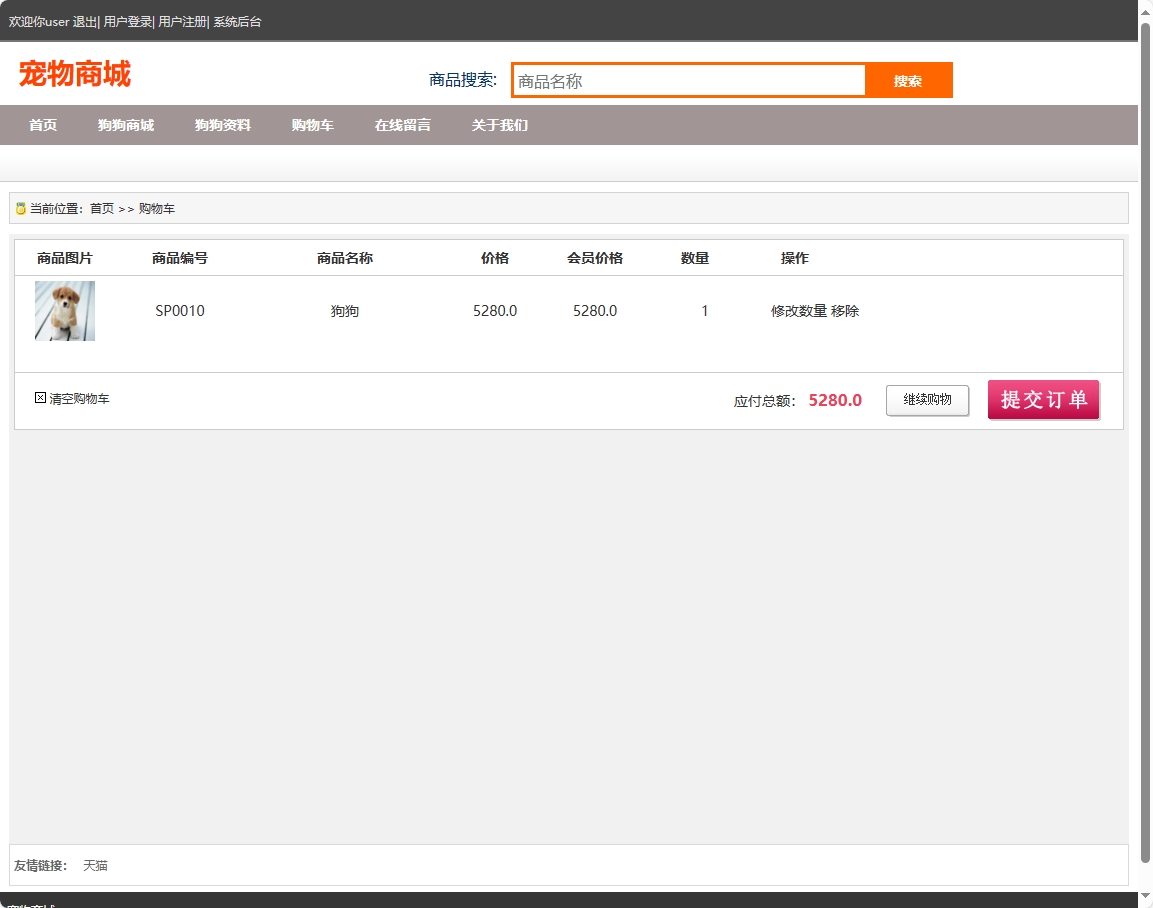Open the 狗狗商城 navigation item
This screenshot has height=908, width=1153.
point(126,125)
